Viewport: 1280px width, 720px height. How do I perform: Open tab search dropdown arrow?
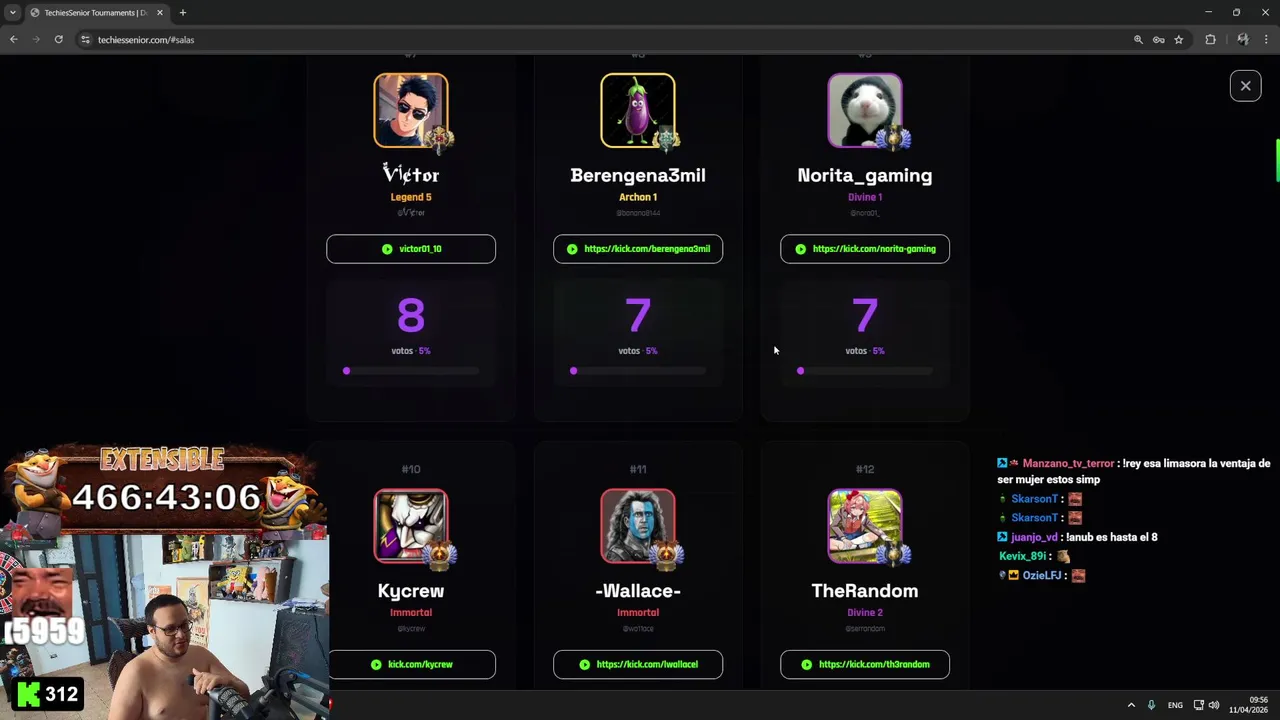point(13,13)
